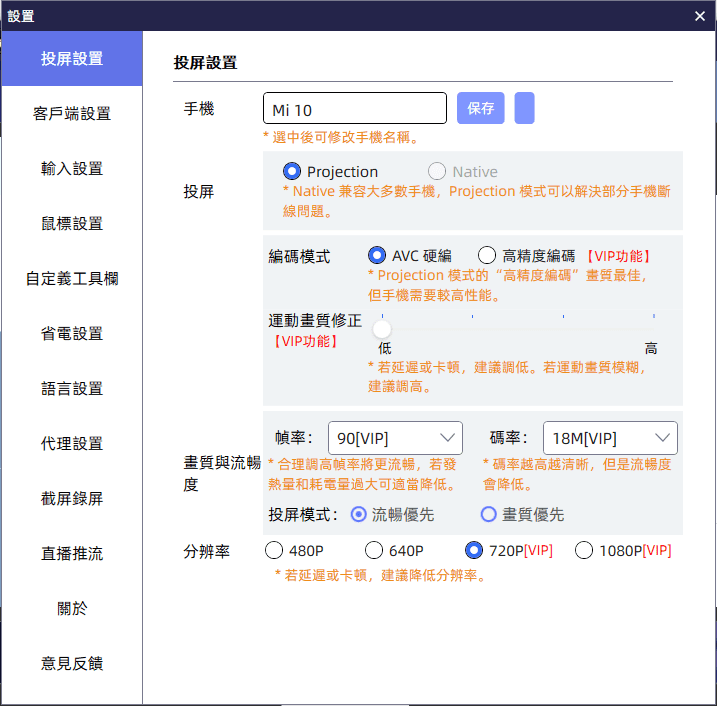Close the settings window
This screenshot has height=706, width=717.
pos(700,16)
